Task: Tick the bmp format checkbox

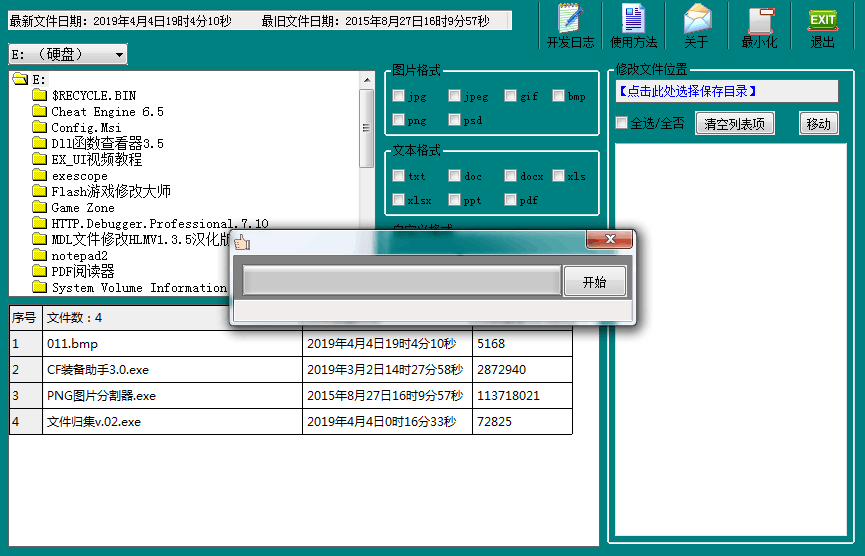Action: tap(558, 95)
